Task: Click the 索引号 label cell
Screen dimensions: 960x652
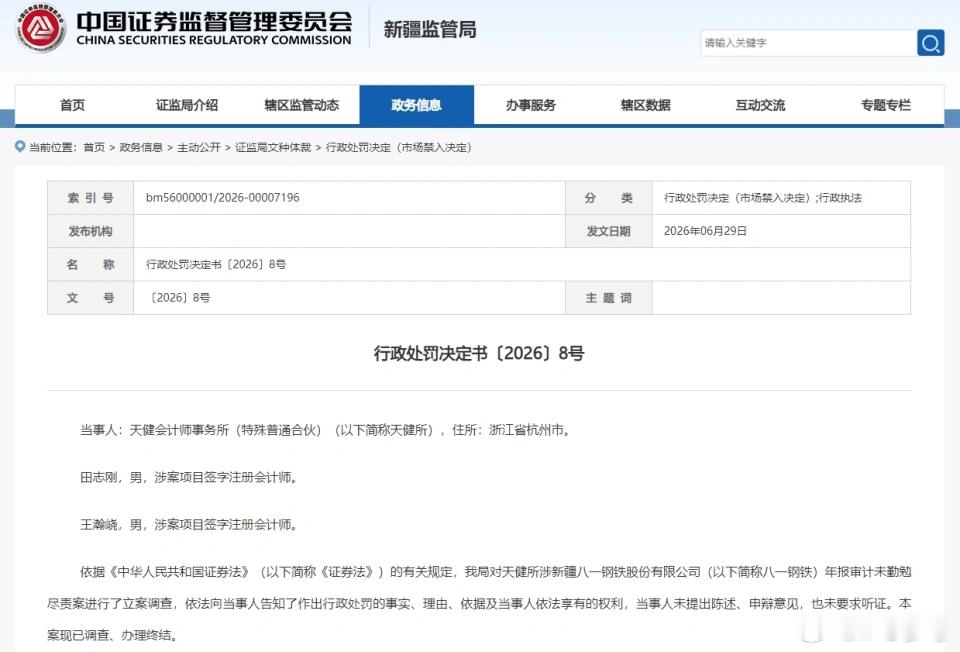Action: pyautogui.click(x=91, y=198)
